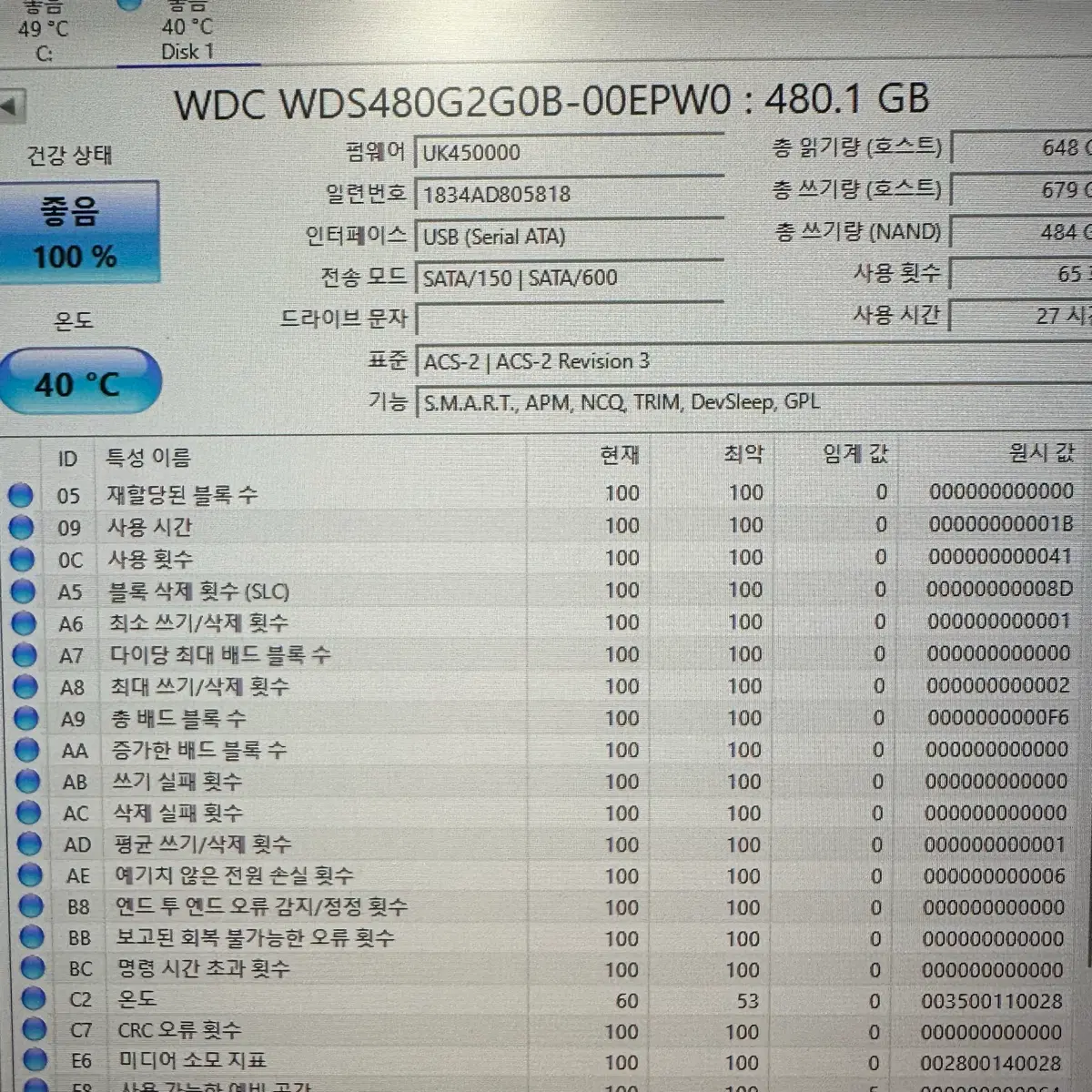Click status circle for 09 사용 시간 row

[21, 527]
